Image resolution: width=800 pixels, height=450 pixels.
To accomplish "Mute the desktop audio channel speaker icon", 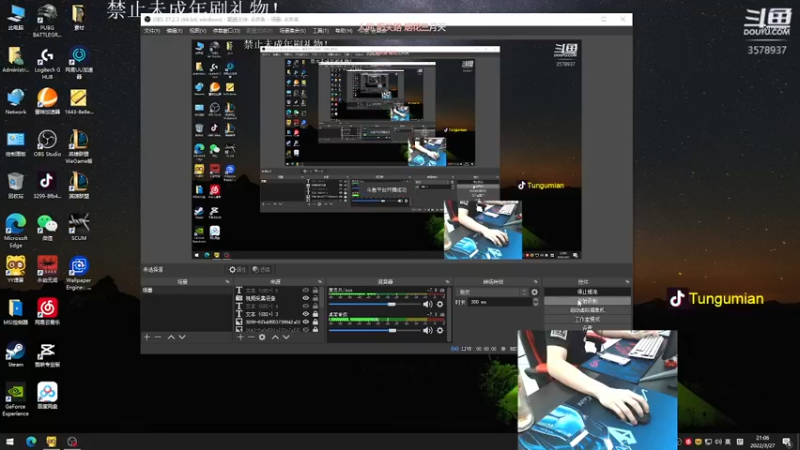I will [428, 331].
